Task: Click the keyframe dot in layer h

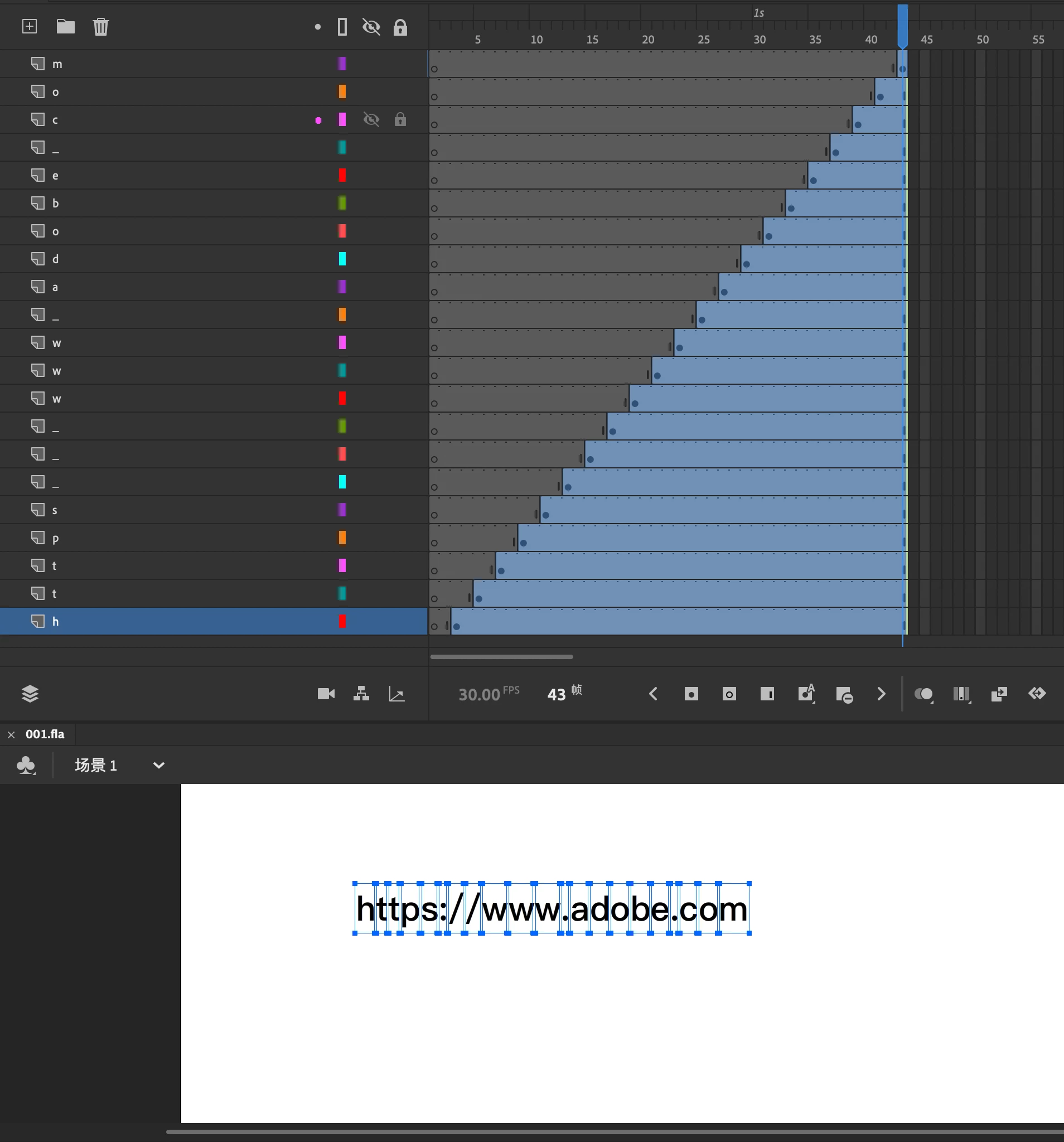Action: click(x=457, y=627)
